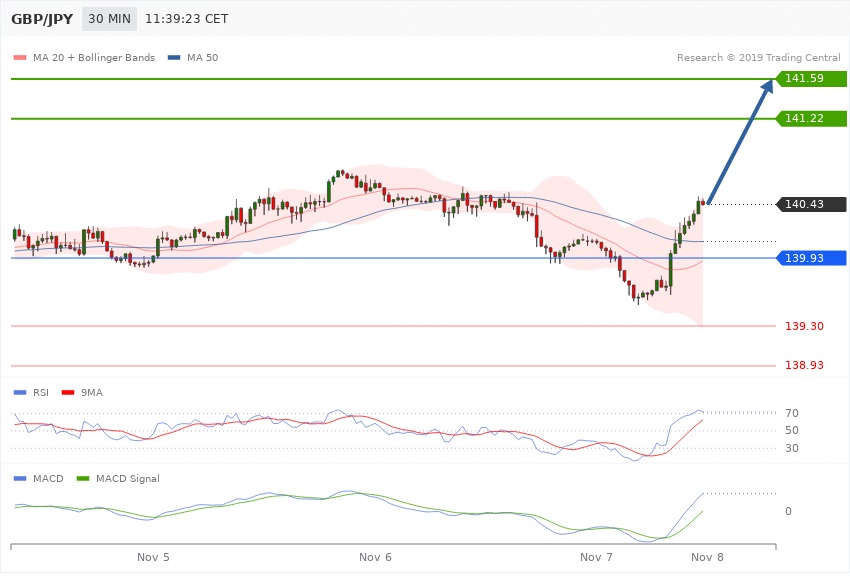The image size is (850, 576).
Task: Click the blue RSI legend marker
Action: [20, 392]
